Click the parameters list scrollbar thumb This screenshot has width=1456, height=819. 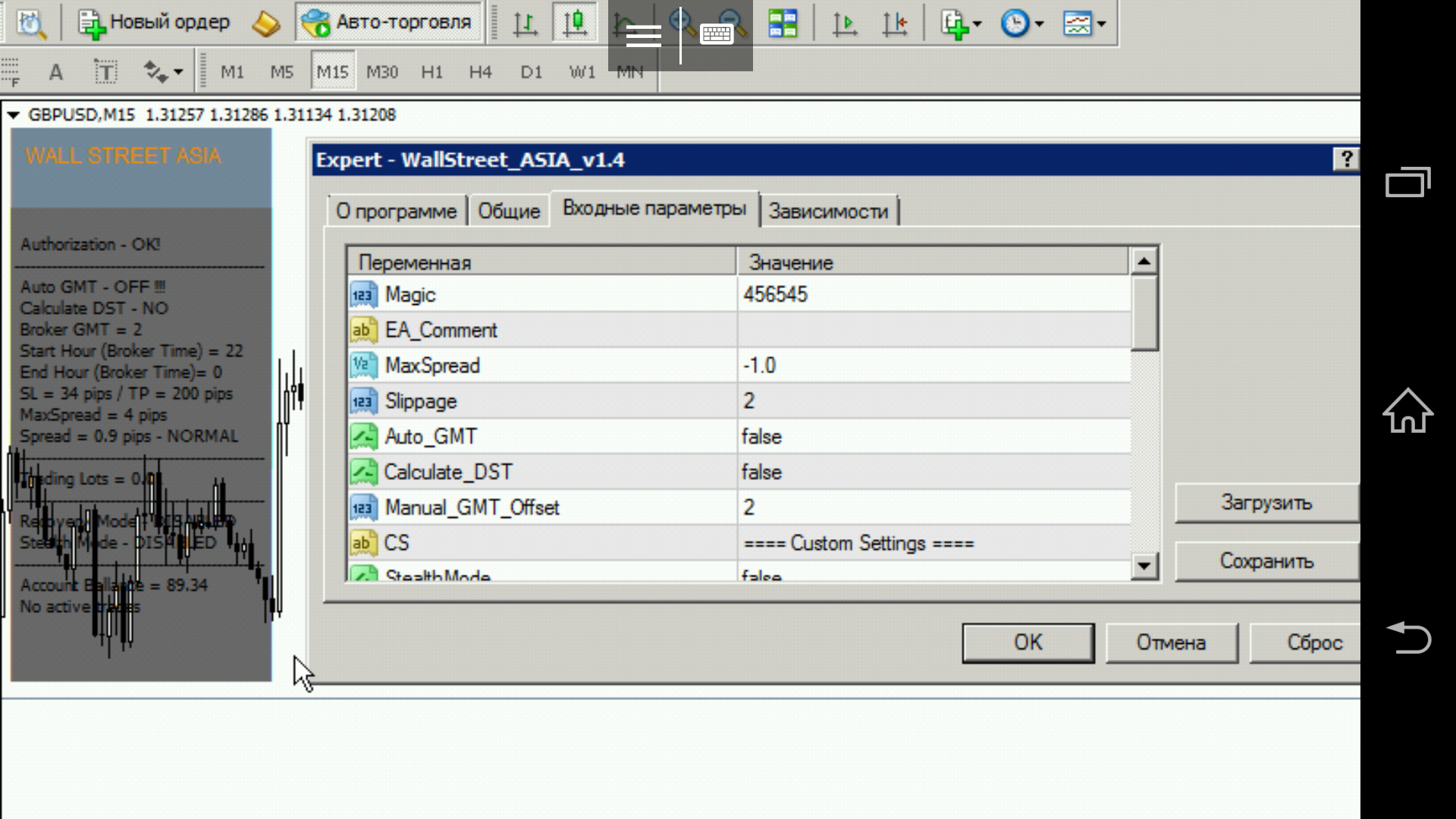[1144, 313]
